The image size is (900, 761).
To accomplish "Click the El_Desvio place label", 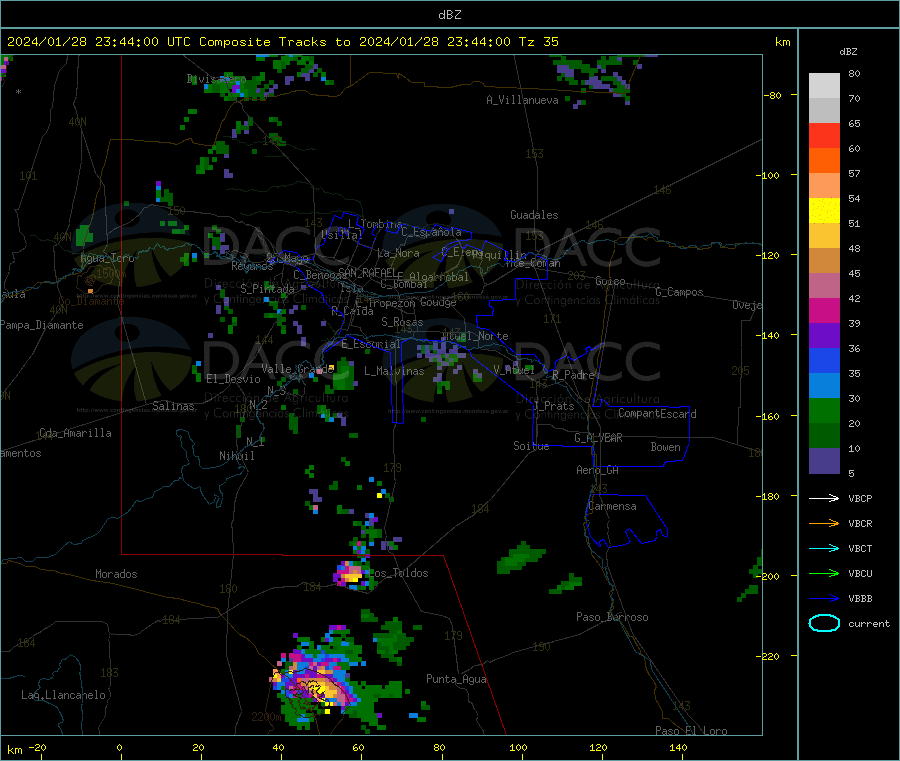I will 233,379.
